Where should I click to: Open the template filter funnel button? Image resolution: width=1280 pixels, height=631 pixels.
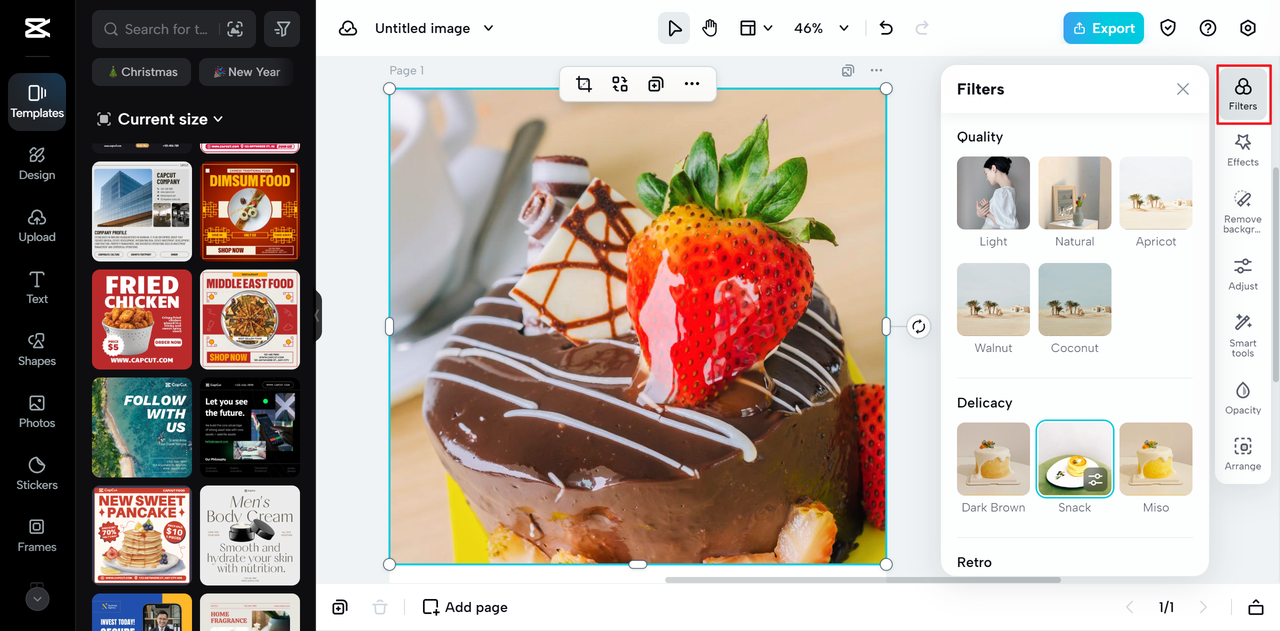[282, 30]
